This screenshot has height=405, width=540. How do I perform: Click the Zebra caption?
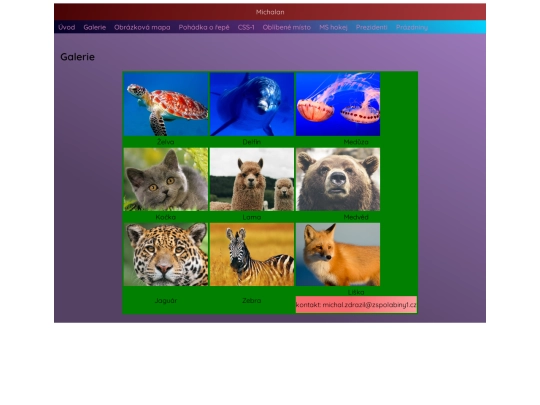tap(252, 301)
